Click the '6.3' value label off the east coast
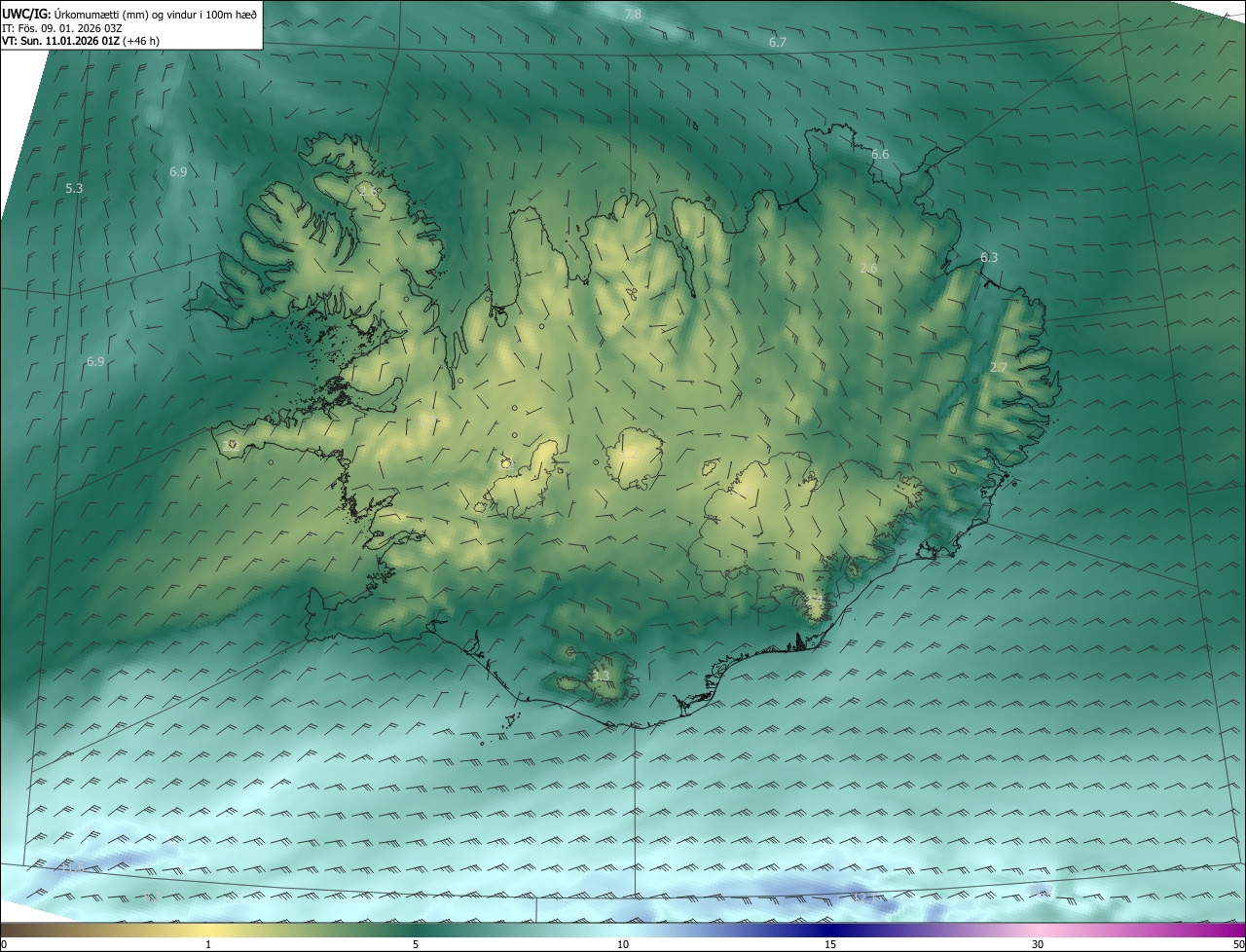Image resolution: width=1246 pixels, height=952 pixels. [989, 257]
